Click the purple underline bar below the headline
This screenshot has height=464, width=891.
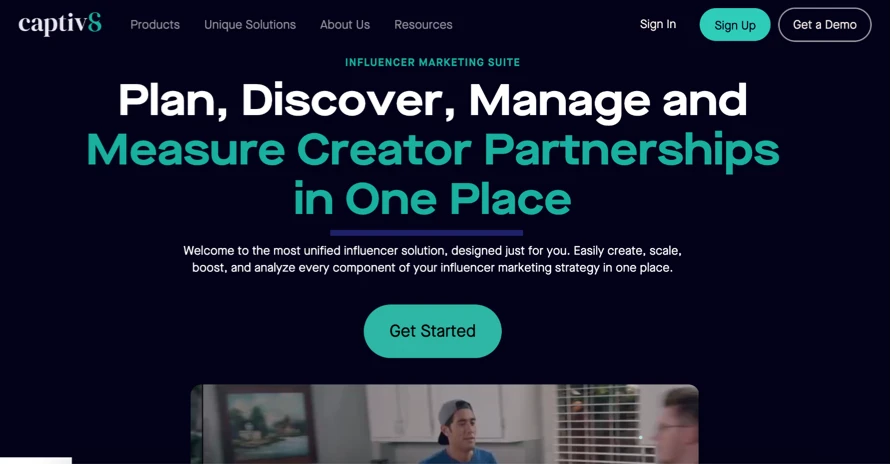click(x=426, y=233)
